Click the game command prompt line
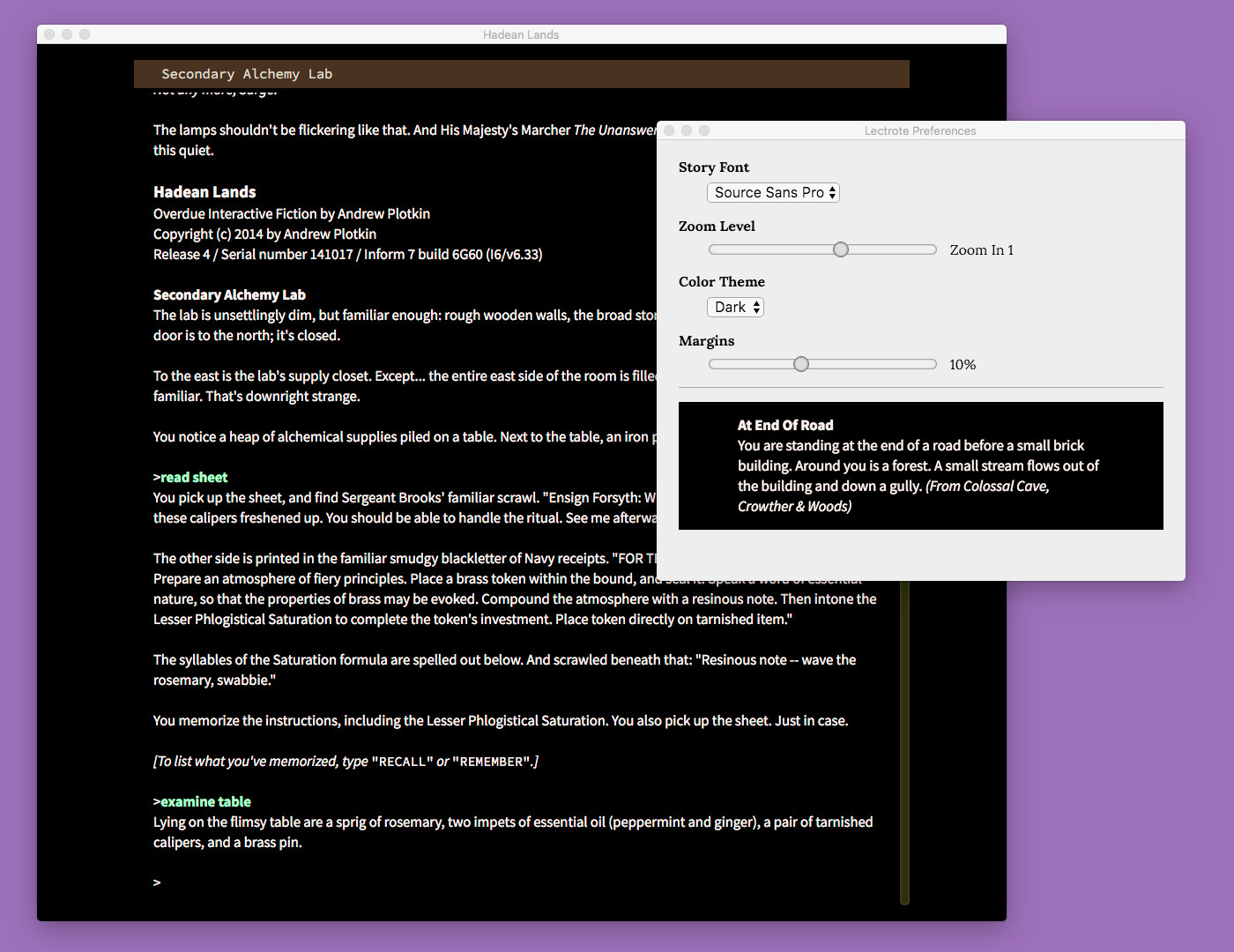This screenshot has height=952, width=1234. click(x=156, y=881)
